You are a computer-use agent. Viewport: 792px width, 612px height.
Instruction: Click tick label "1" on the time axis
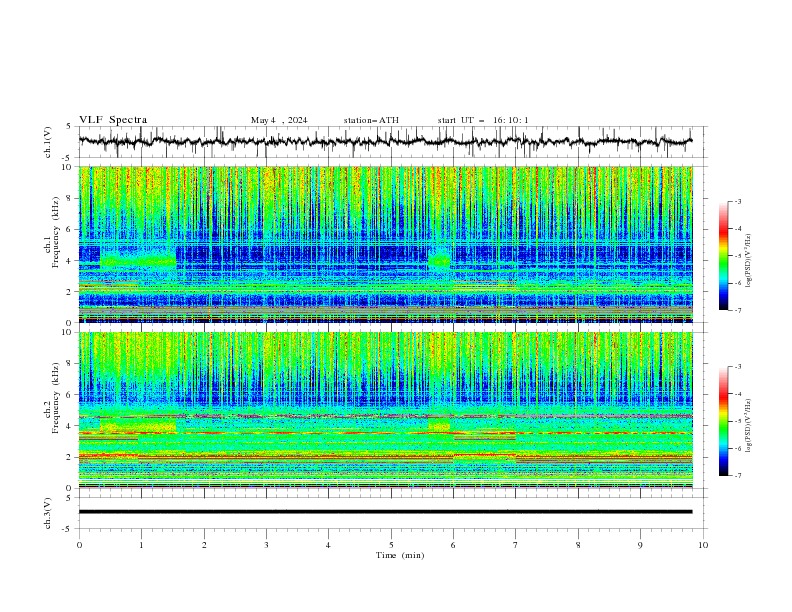141,545
